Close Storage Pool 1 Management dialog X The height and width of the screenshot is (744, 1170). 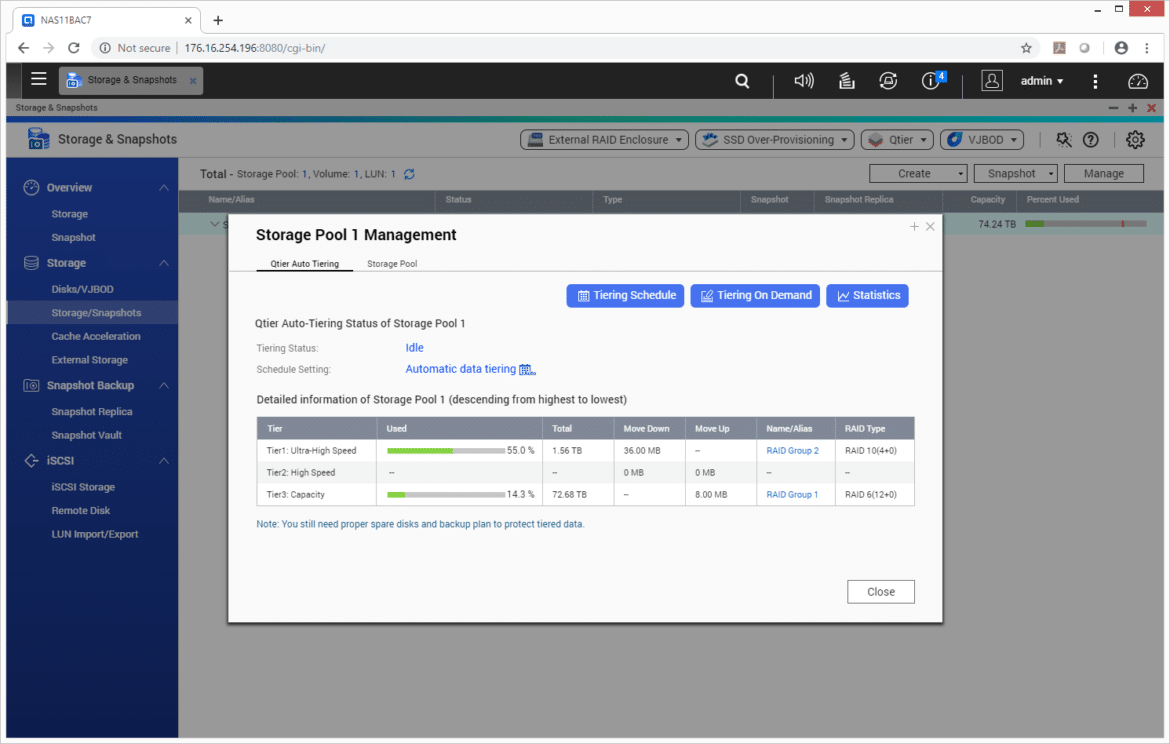pyautogui.click(x=930, y=226)
